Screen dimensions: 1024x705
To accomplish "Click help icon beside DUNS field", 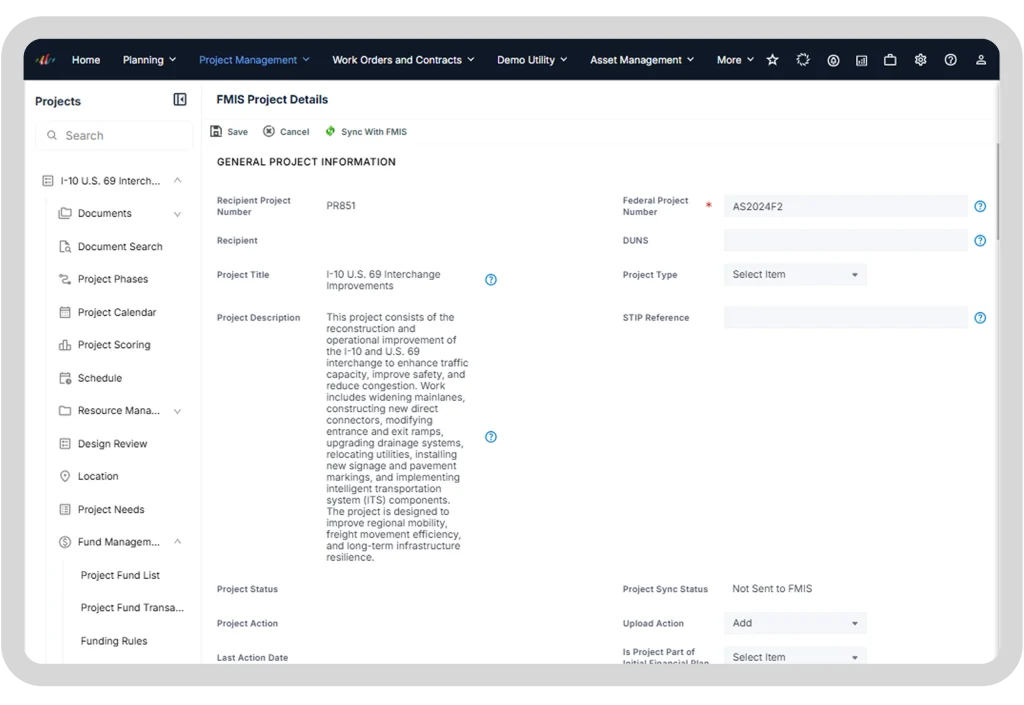I will [x=980, y=241].
